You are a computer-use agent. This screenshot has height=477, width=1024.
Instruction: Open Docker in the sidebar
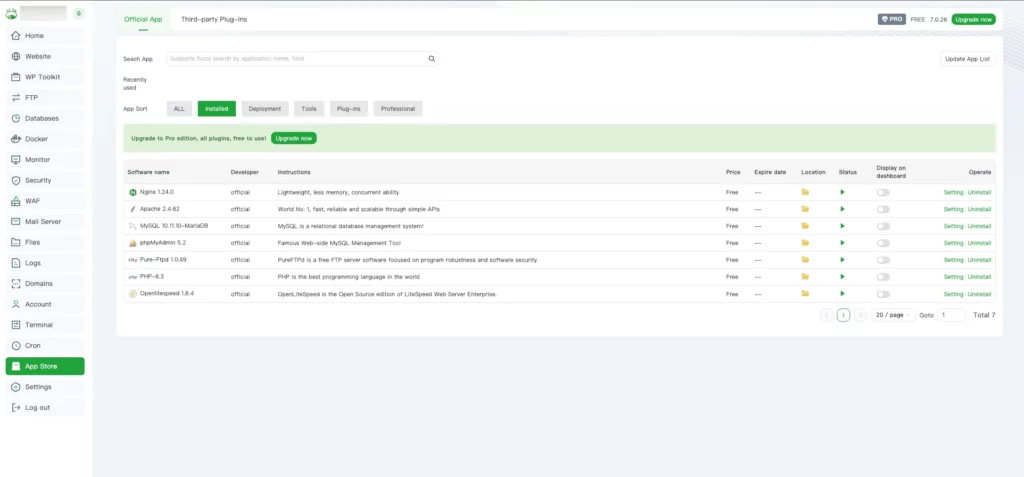pyautogui.click(x=45, y=139)
